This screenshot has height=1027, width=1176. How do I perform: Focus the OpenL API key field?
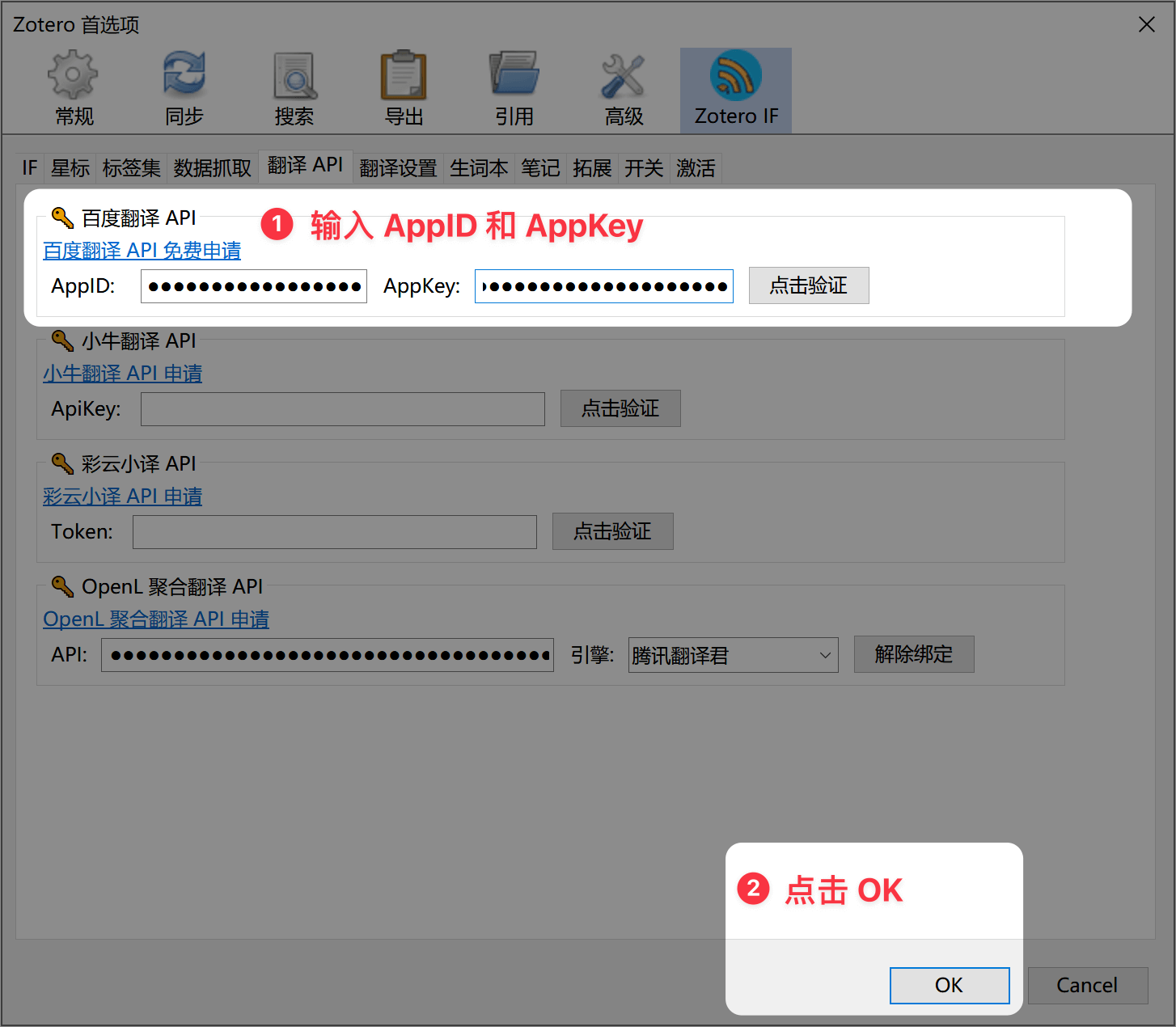[328, 655]
